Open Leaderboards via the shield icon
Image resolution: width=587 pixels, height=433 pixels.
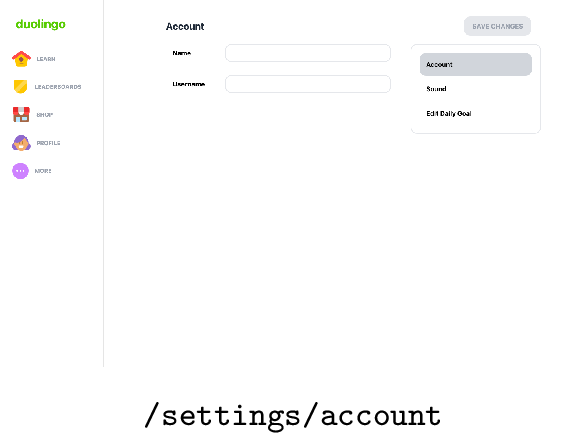click(21, 86)
